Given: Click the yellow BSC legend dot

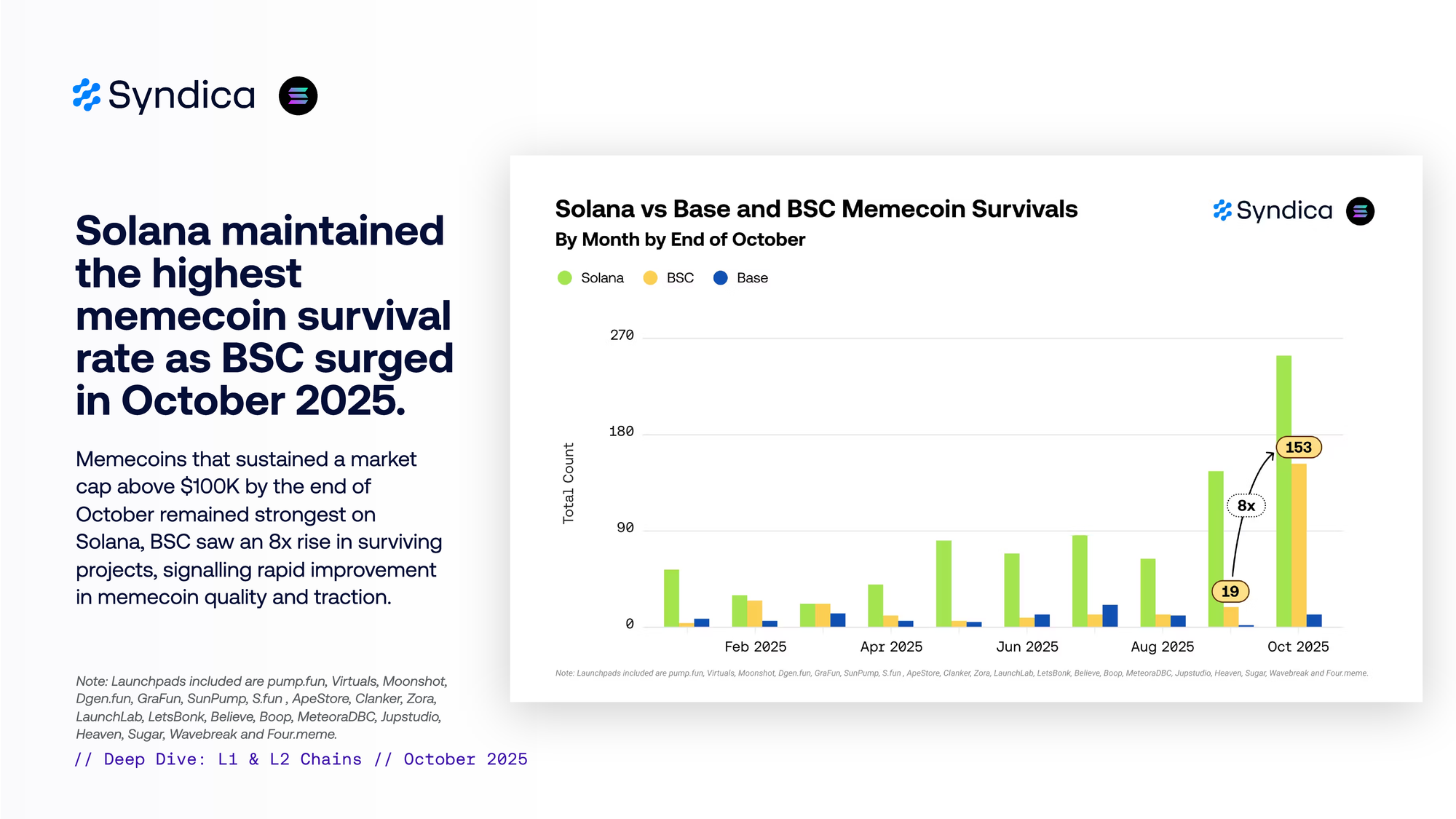Looking at the screenshot, I should point(650,278).
